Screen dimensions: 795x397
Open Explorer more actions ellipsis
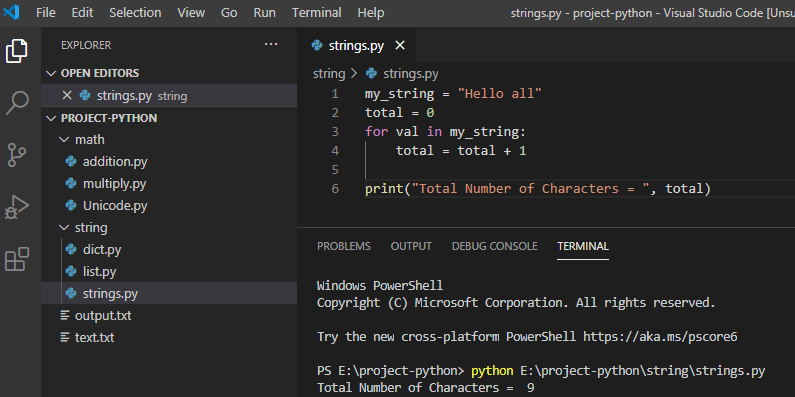coord(271,45)
